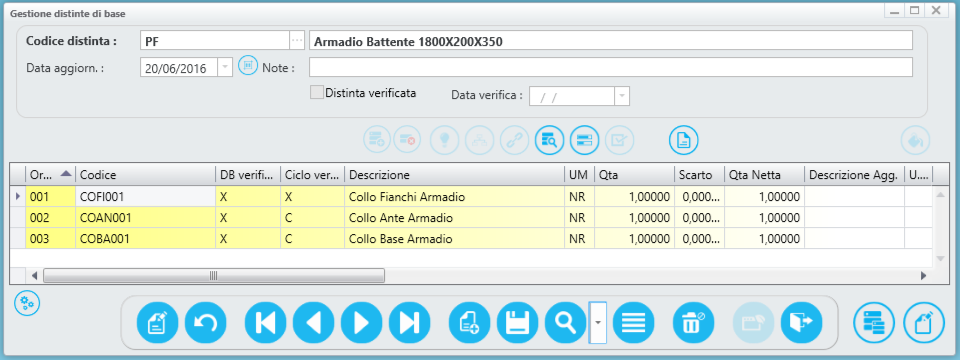This screenshot has height=360, width=960.
Task: Click the stacked database tables icon
Action: [x=874, y=323]
